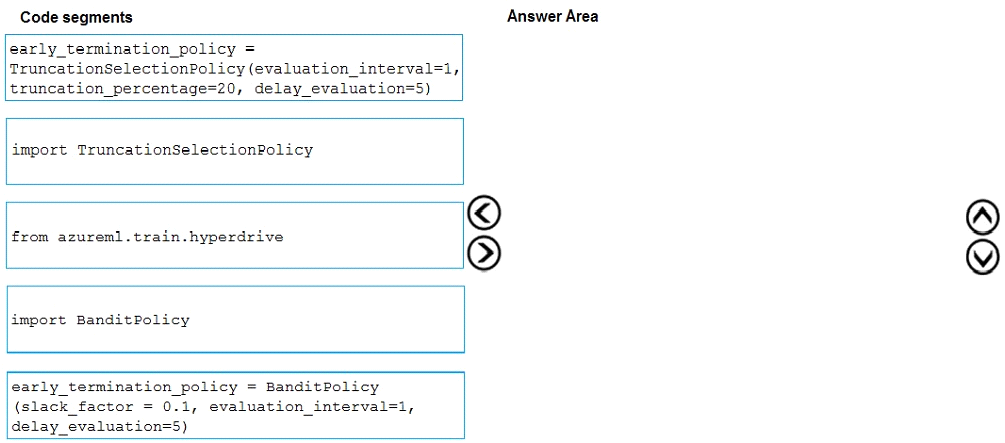Click 'TruncationSelectionPolicy' in the import segment

195,150
